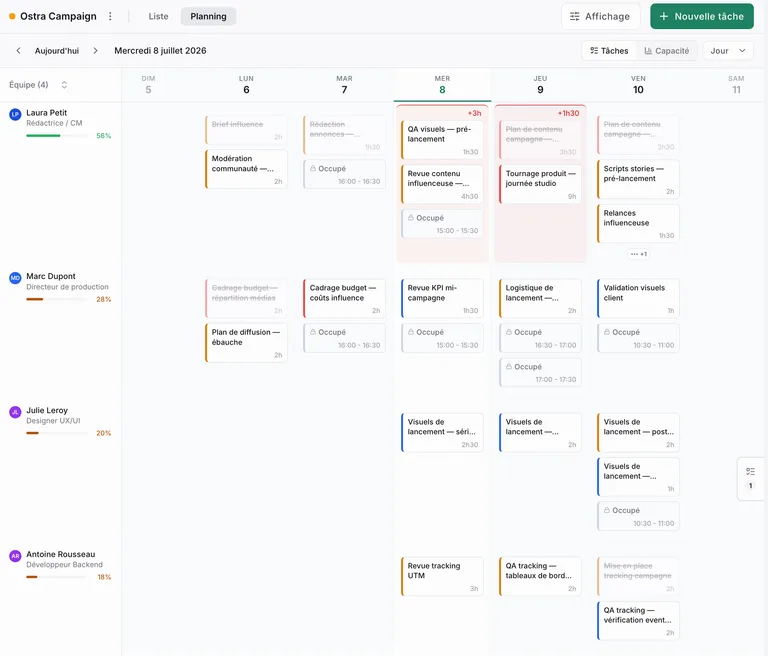This screenshot has width=768, height=656.
Task: Open the Modération communauté task card
Action: (x=246, y=169)
